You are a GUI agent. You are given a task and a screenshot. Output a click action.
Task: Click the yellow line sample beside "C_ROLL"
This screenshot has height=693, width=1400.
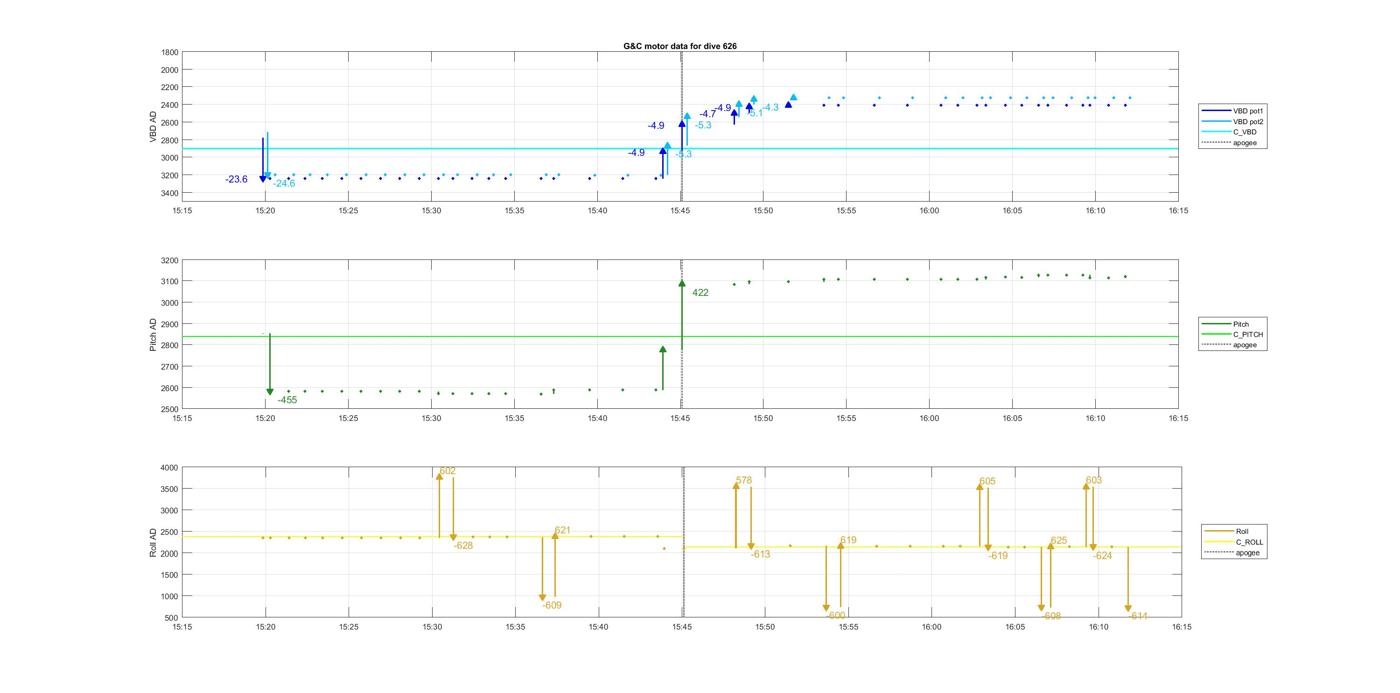[1219, 542]
